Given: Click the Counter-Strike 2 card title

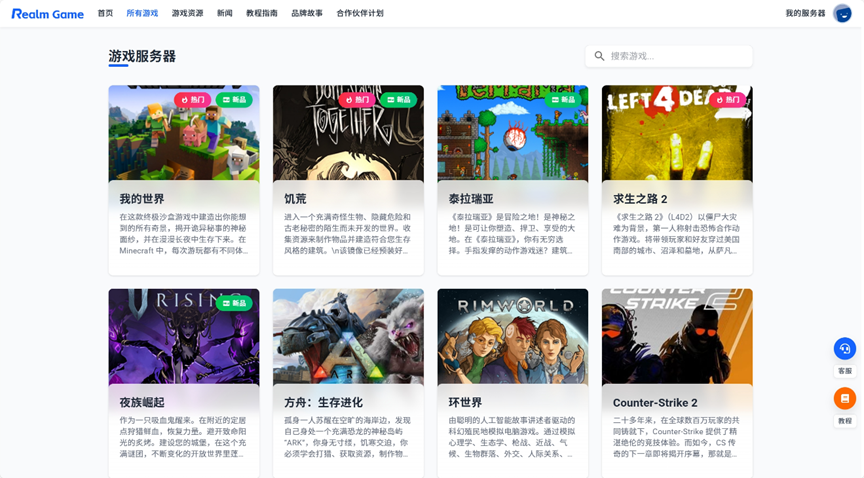Looking at the screenshot, I should pyautogui.click(x=655, y=402).
